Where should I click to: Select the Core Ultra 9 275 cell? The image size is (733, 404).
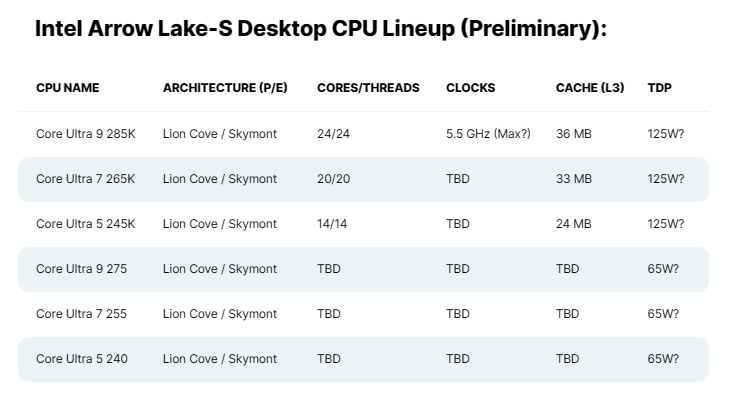81,269
